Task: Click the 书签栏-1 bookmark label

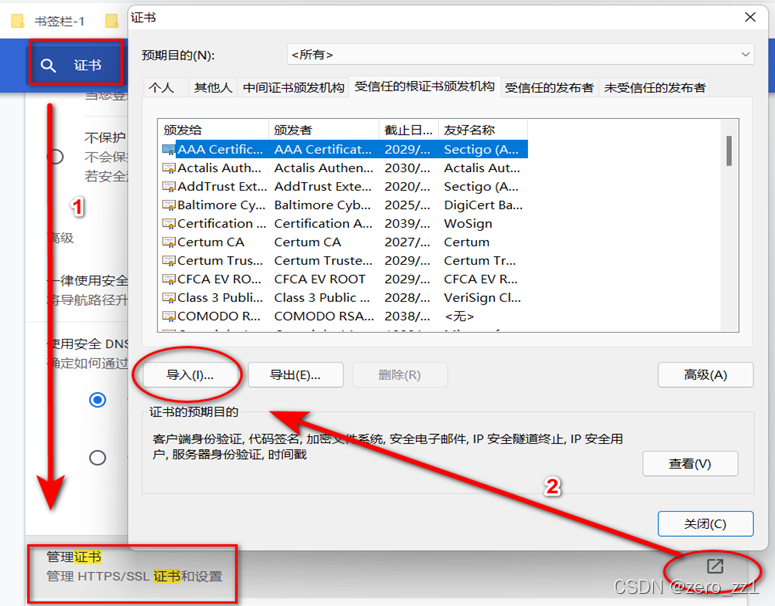Action: point(59,21)
